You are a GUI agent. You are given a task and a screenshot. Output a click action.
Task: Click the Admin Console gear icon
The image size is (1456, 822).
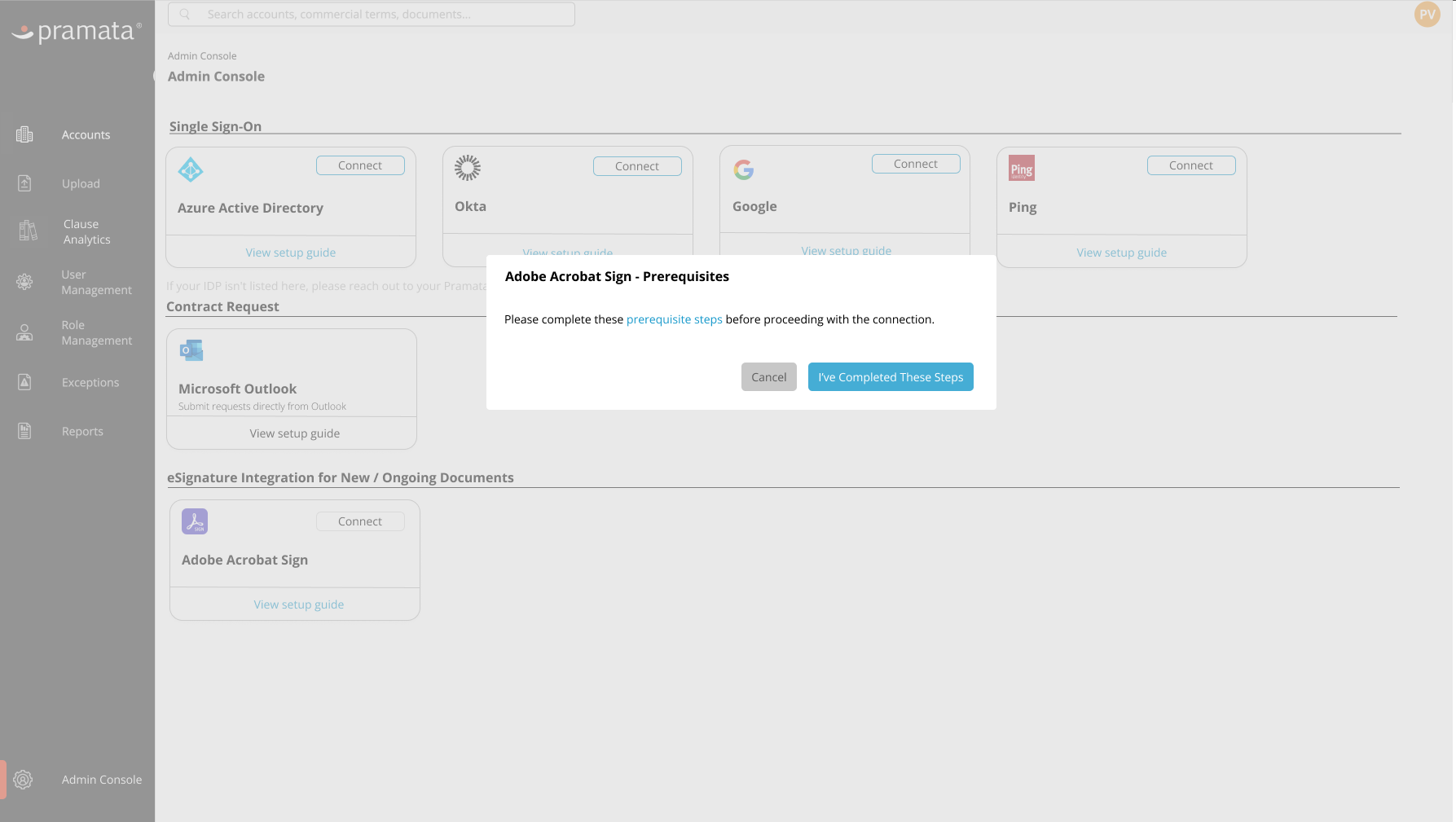coord(23,780)
